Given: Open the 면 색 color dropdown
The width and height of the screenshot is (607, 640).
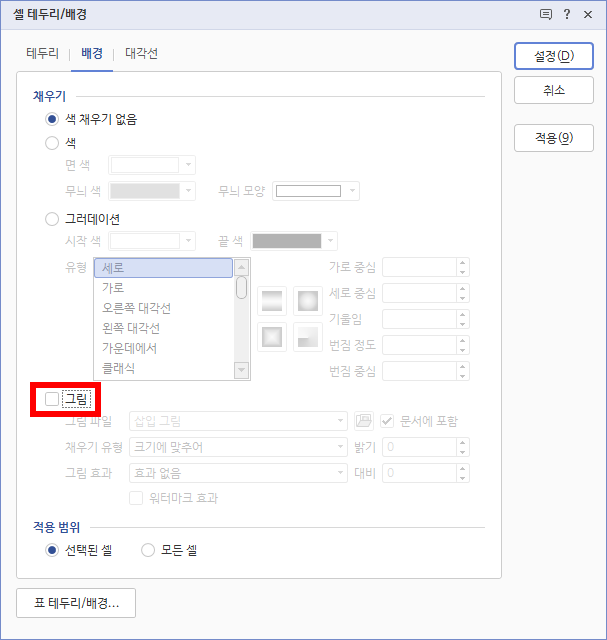Looking at the screenshot, I should pos(152,165).
